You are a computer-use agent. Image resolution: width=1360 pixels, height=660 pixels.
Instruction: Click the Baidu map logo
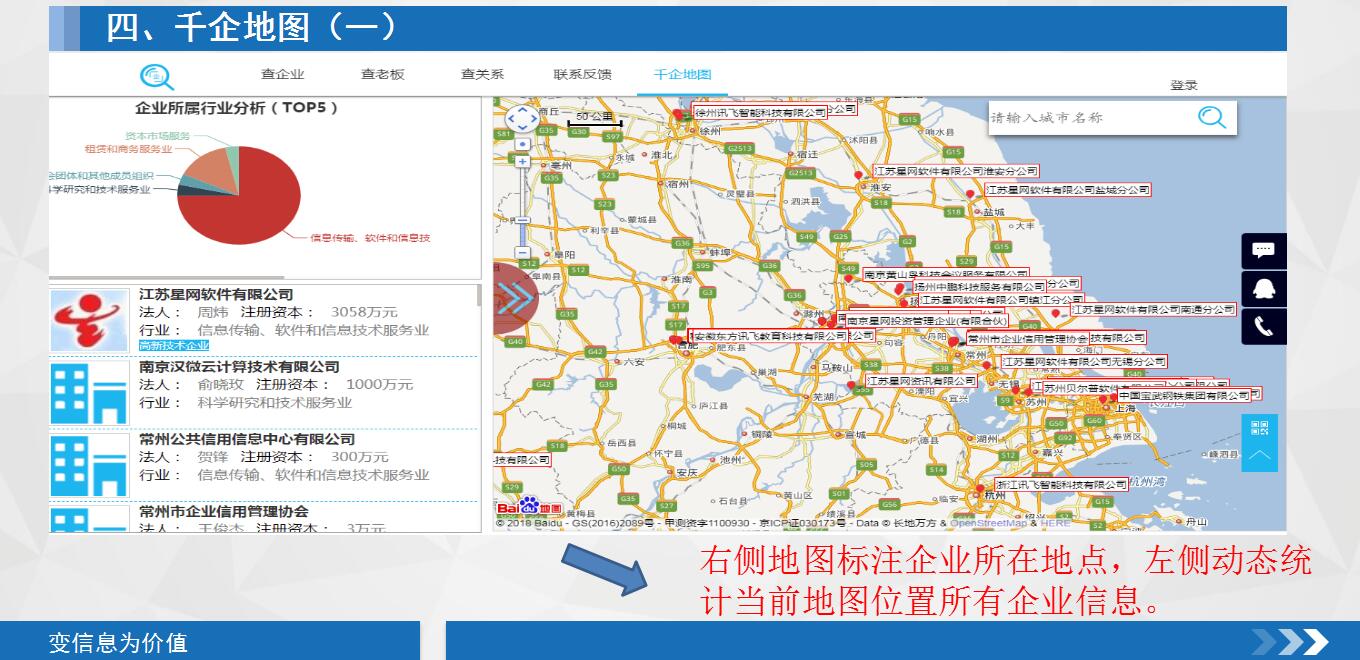(529, 507)
